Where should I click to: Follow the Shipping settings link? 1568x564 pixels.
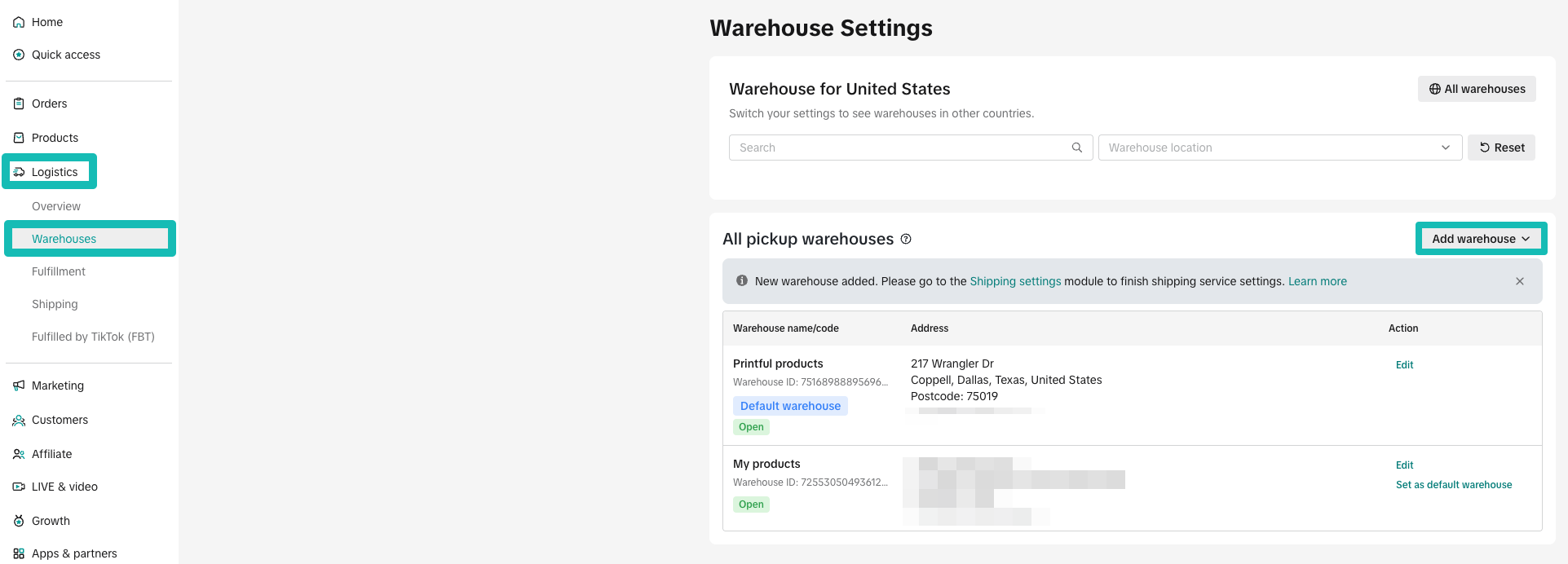coord(1015,281)
